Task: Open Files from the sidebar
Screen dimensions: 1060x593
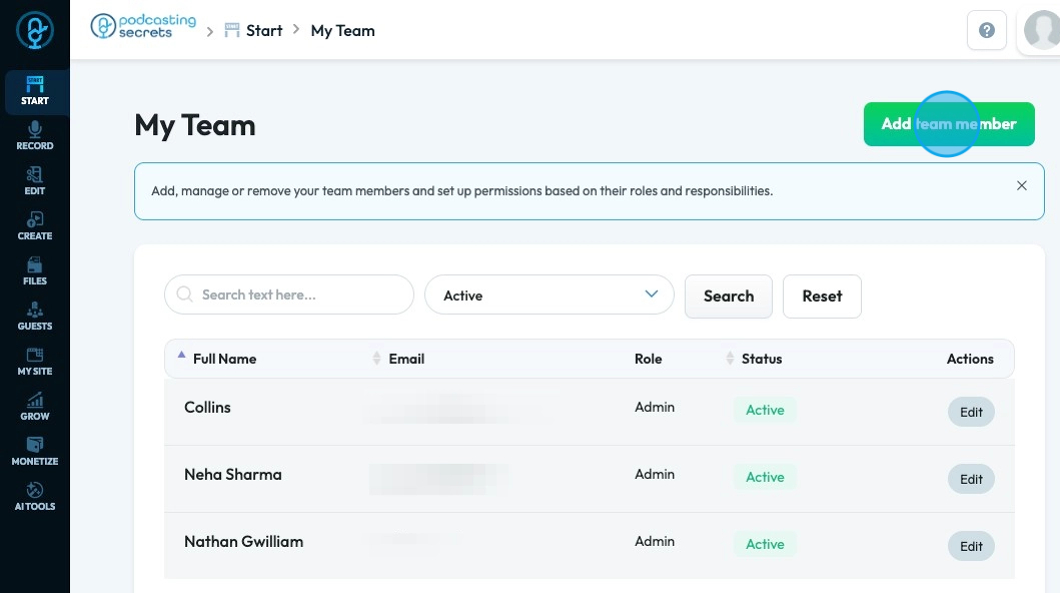Action: tap(35, 270)
